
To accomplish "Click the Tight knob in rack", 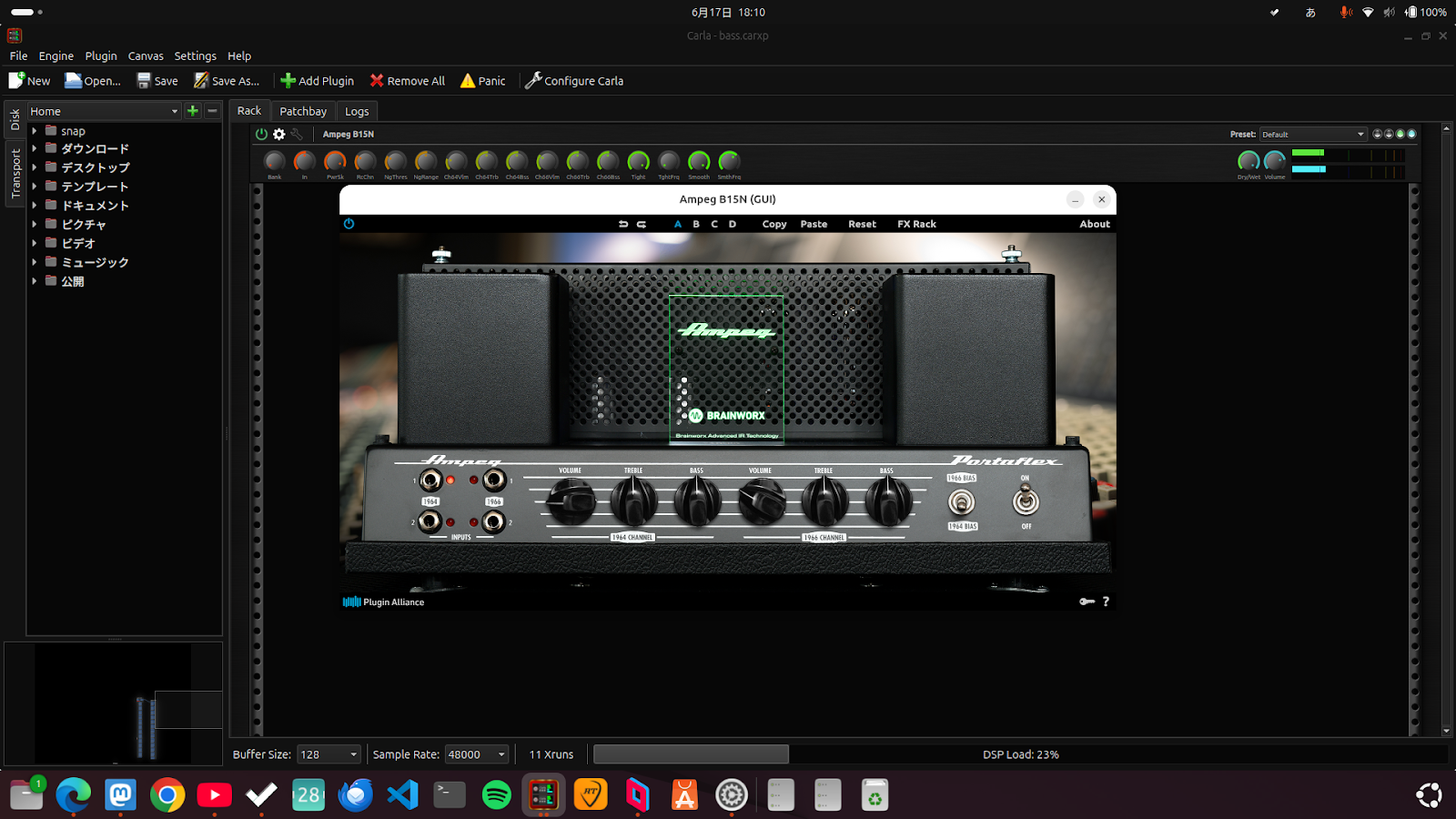I will click(639, 161).
